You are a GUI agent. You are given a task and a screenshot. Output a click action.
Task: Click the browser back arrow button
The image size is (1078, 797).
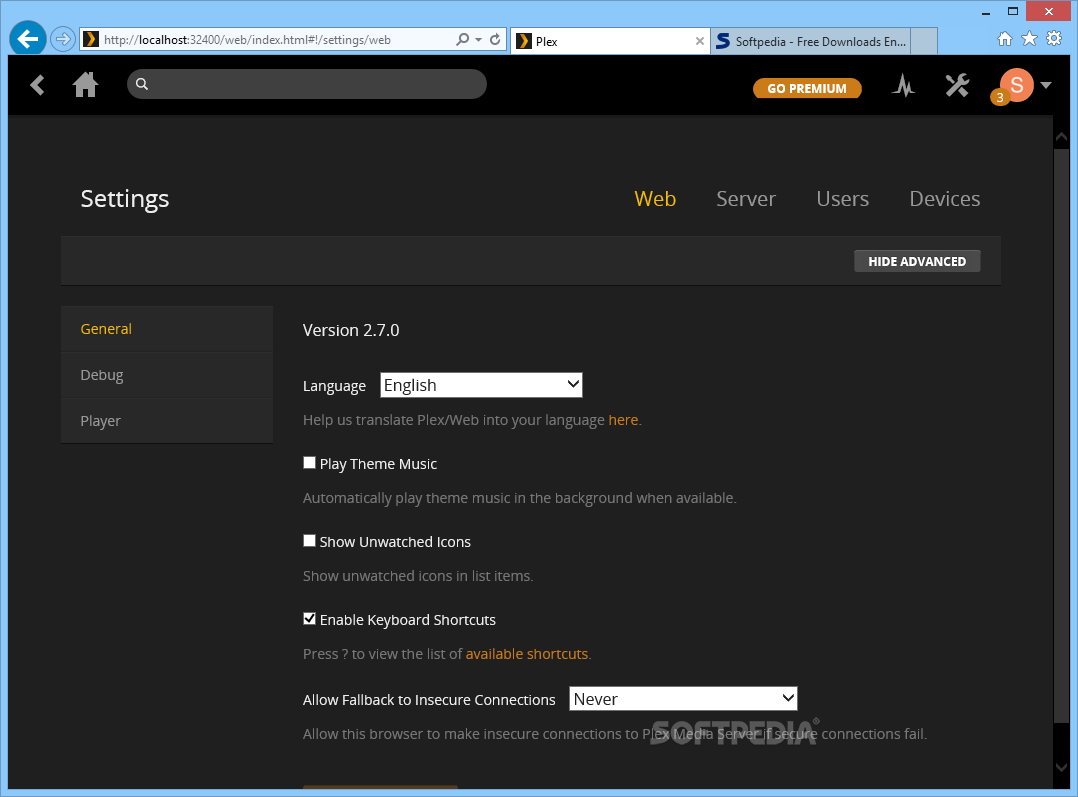click(x=28, y=39)
